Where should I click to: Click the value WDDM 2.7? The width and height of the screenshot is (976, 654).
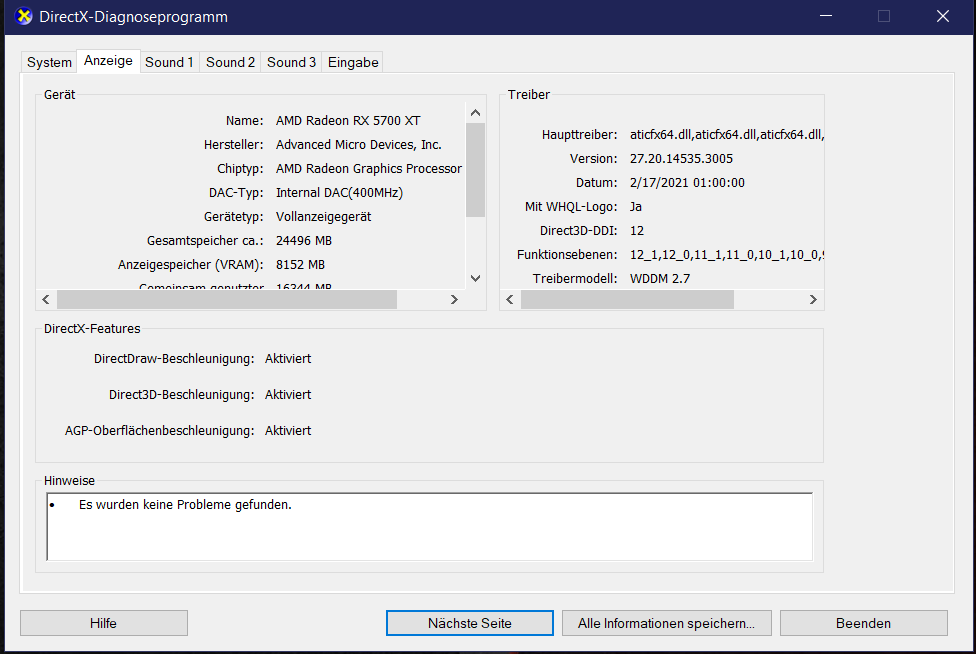(x=660, y=279)
